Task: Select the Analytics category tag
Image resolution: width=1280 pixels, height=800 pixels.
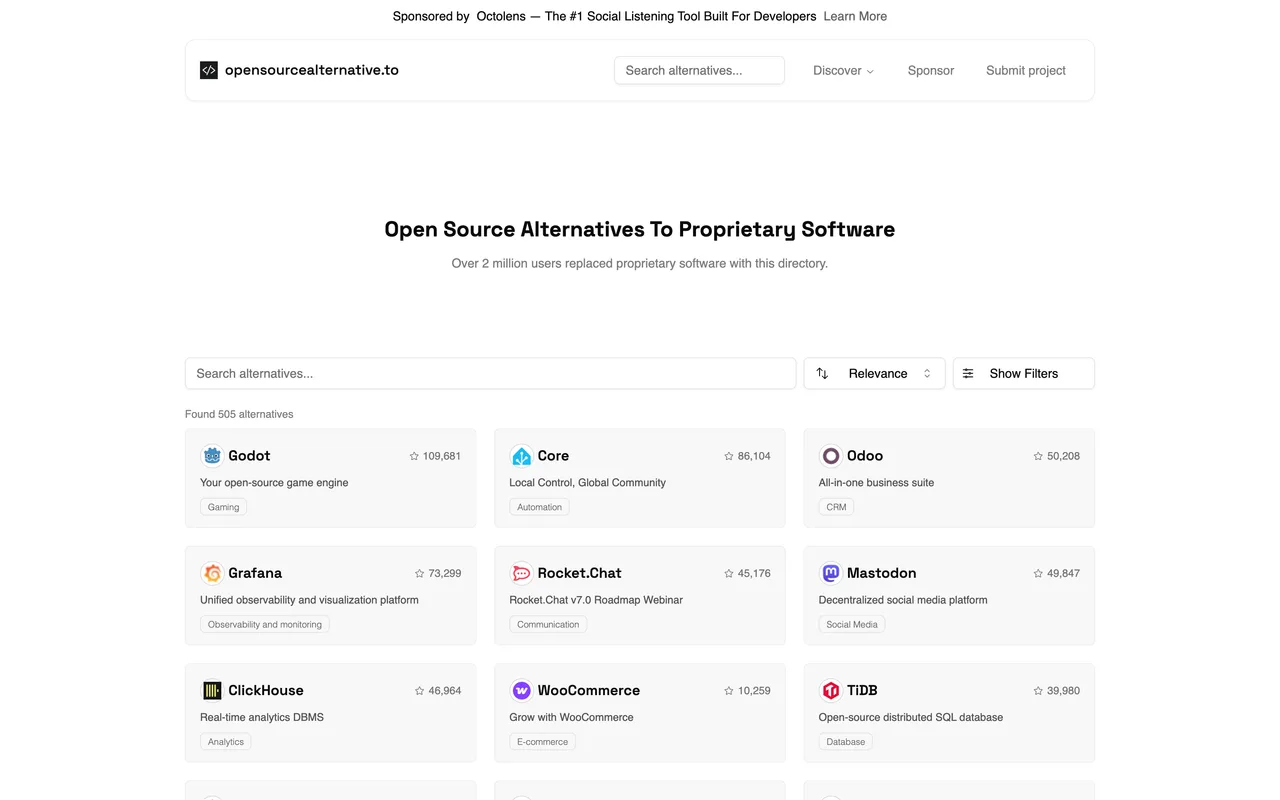Action: tap(226, 742)
